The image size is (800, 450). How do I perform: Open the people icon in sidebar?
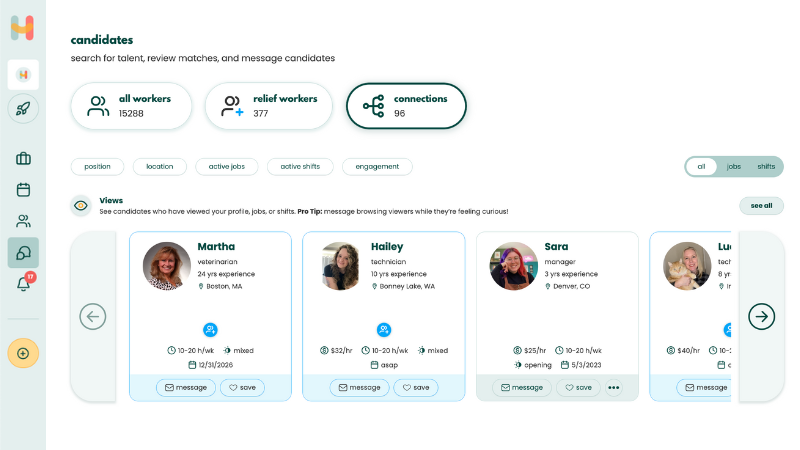[23, 221]
